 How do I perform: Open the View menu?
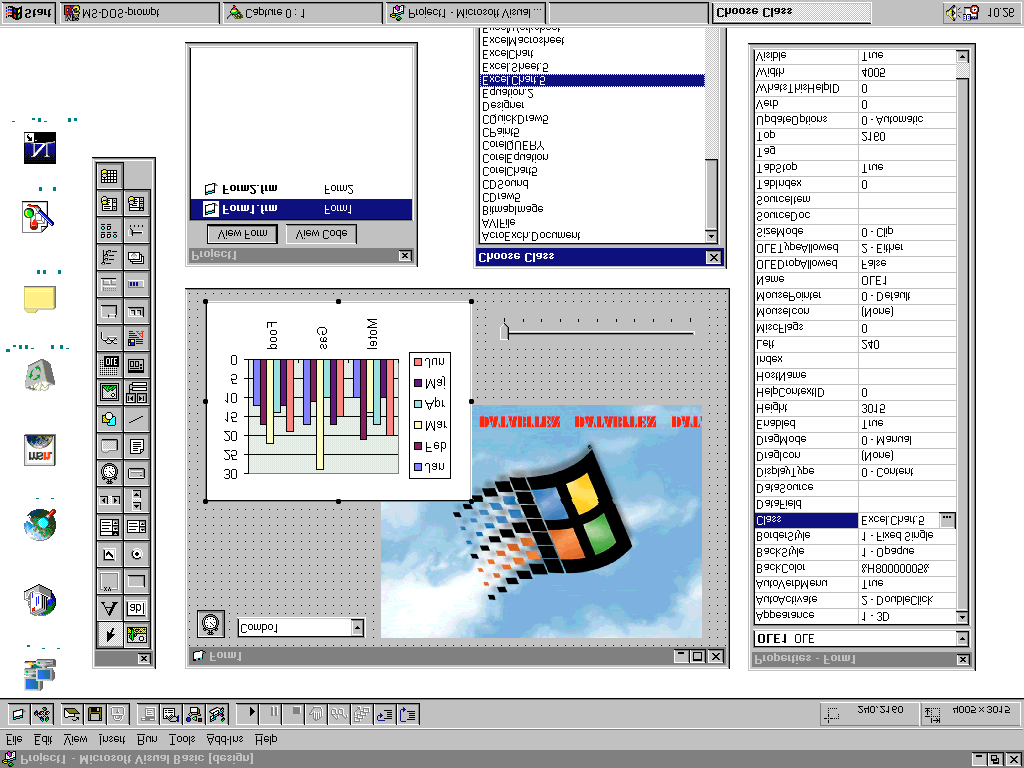pyautogui.click(x=75, y=739)
